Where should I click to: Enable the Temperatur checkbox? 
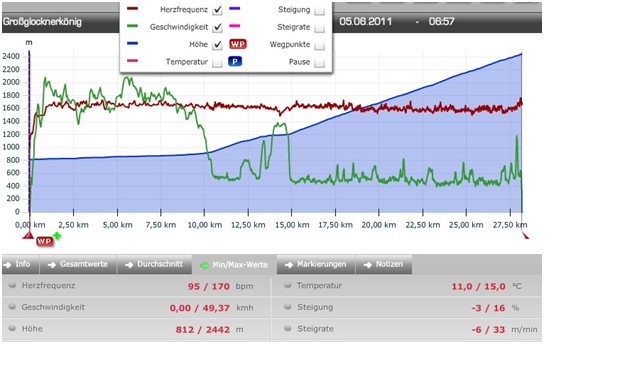[218, 62]
